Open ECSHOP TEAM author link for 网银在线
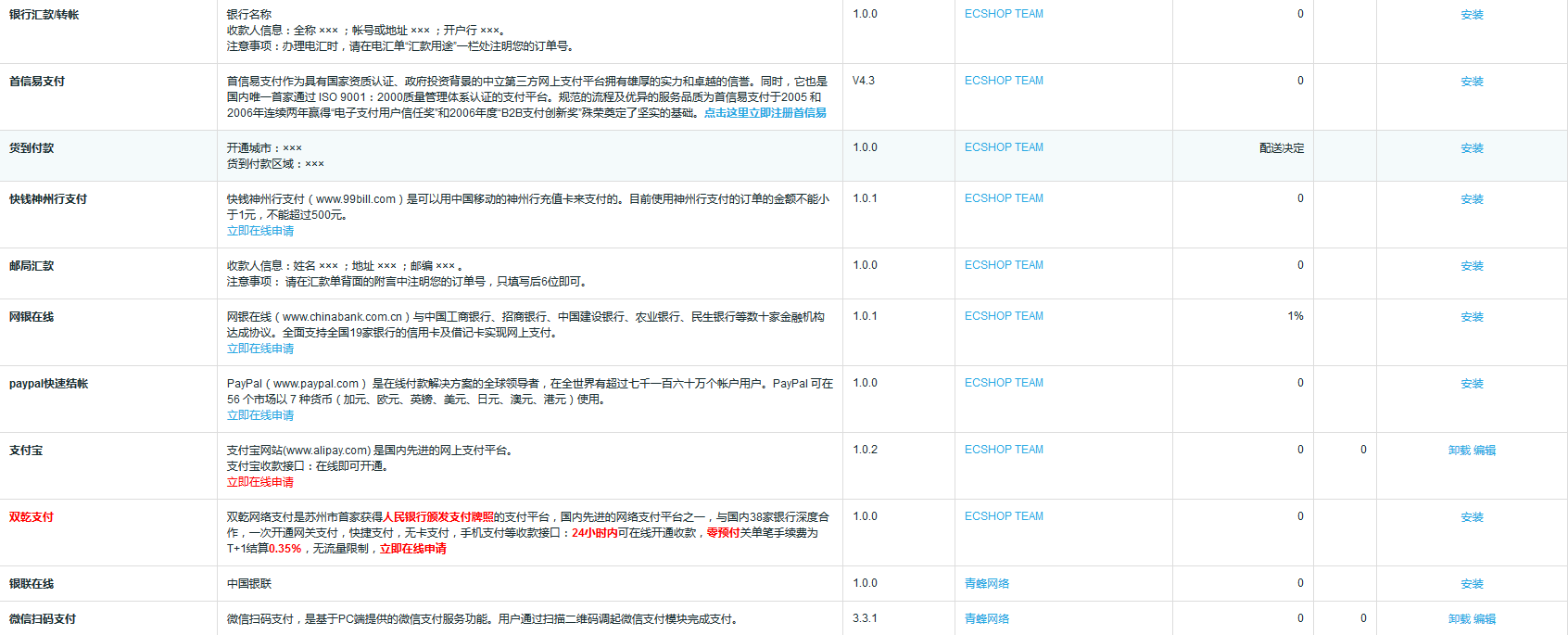This screenshot has height=635, width=1568. tap(1004, 316)
